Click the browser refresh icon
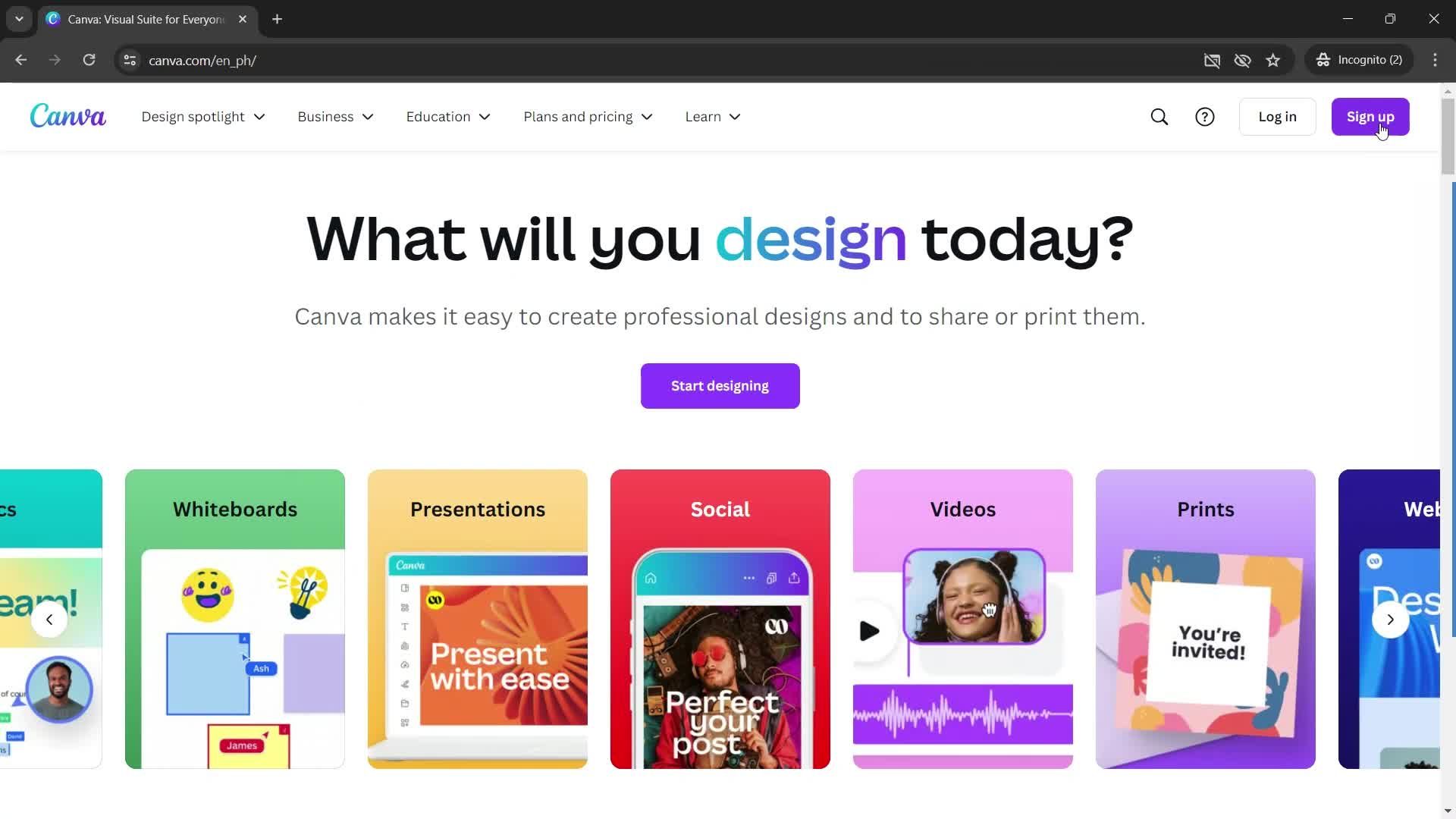Viewport: 1456px width, 819px height. (x=90, y=60)
